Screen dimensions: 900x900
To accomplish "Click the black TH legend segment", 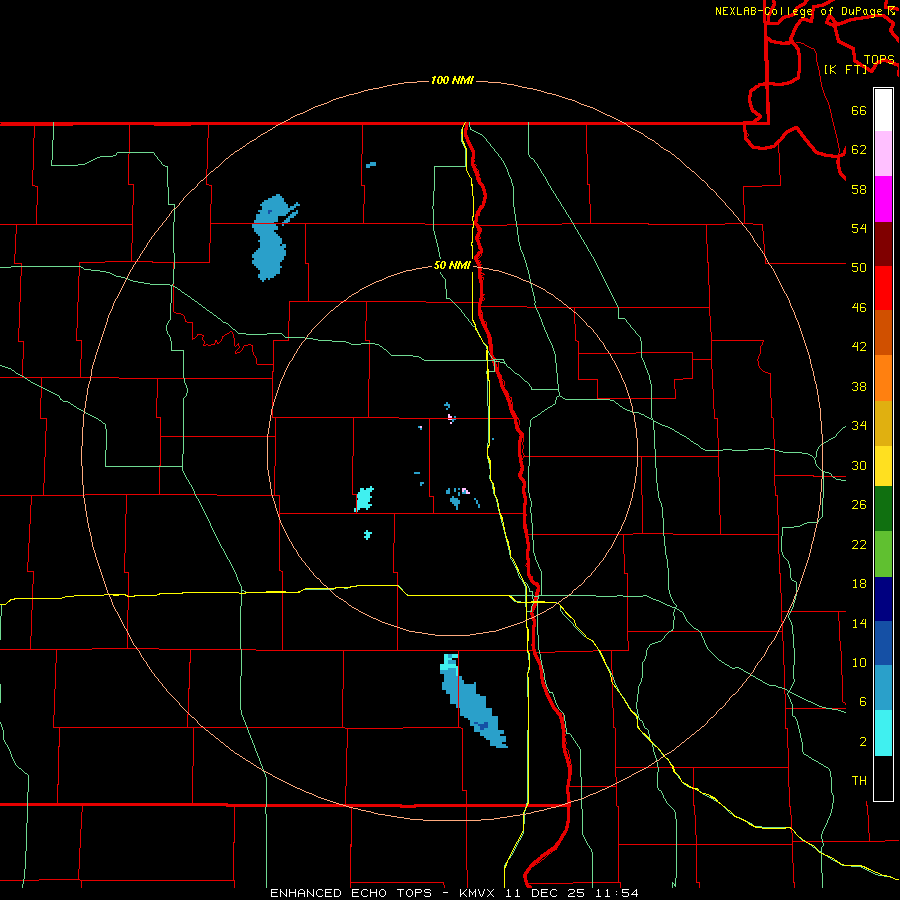I will point(883,778).
